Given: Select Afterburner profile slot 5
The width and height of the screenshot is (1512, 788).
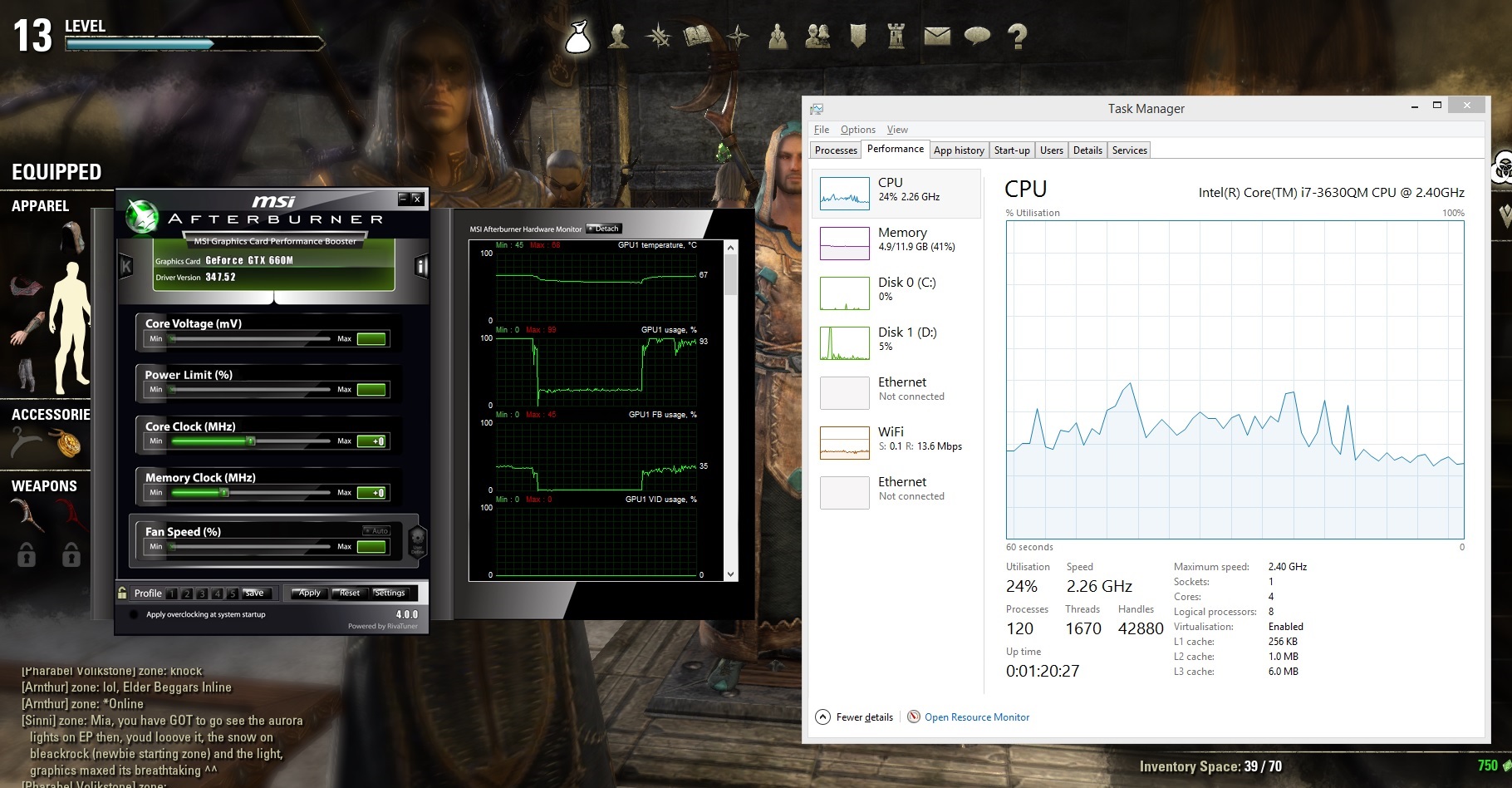Looking at the screenshot, I should [x=233, y=593].
